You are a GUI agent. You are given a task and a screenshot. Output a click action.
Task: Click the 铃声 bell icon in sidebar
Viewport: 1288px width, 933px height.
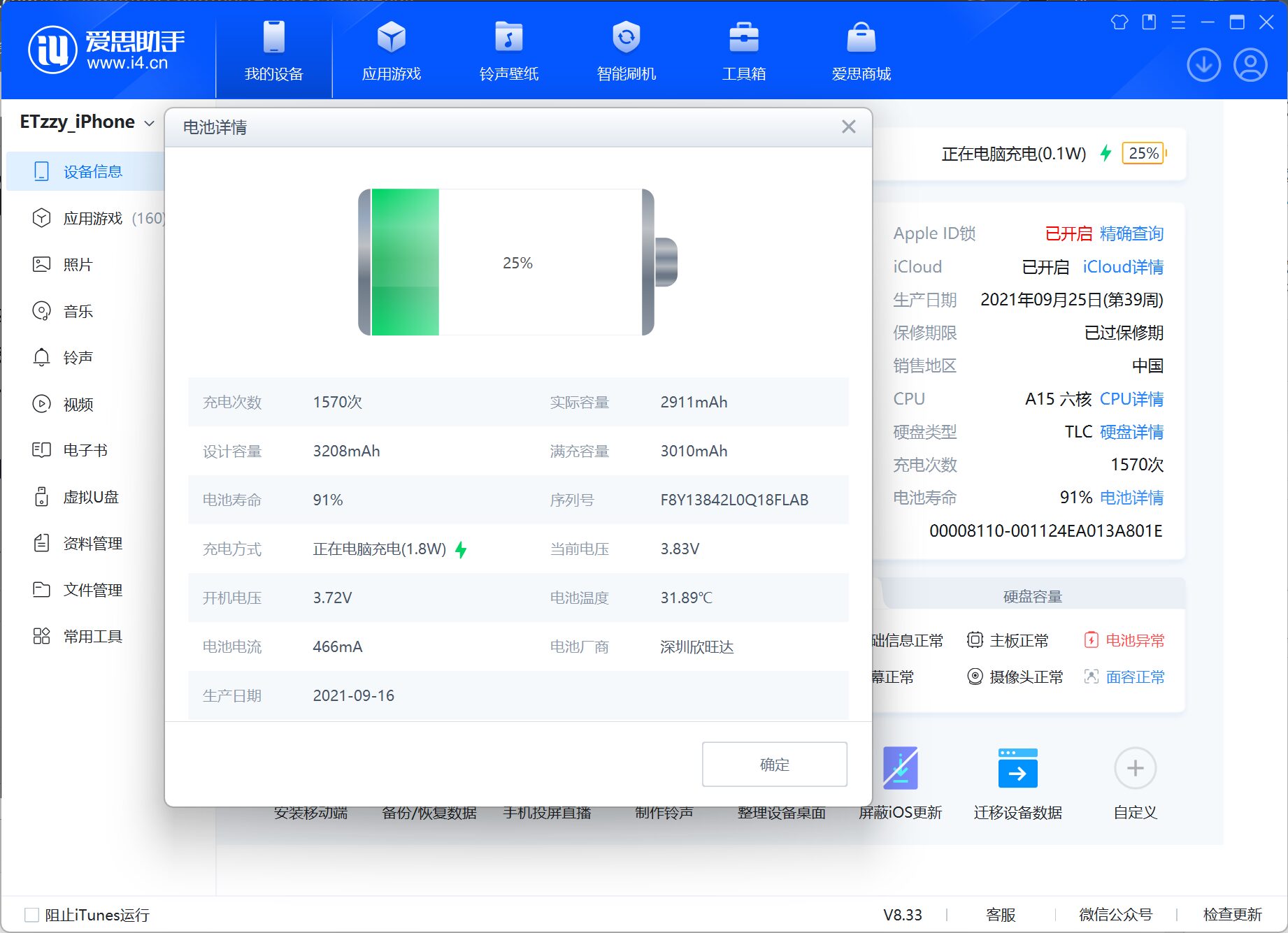pyautogui.click(x=41, y=357)
